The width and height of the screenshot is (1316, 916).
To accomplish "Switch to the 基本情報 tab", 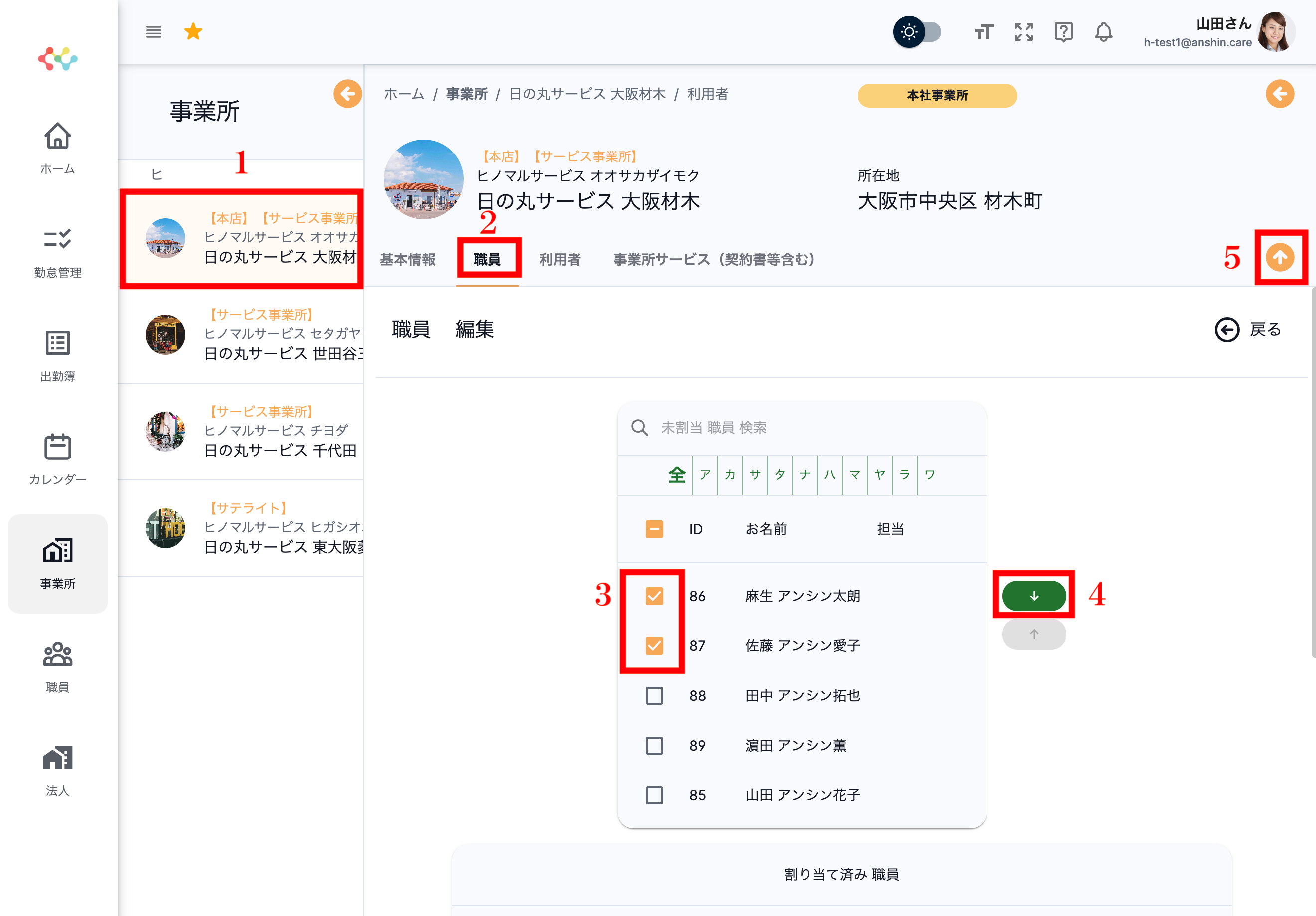I will [408, 260].
